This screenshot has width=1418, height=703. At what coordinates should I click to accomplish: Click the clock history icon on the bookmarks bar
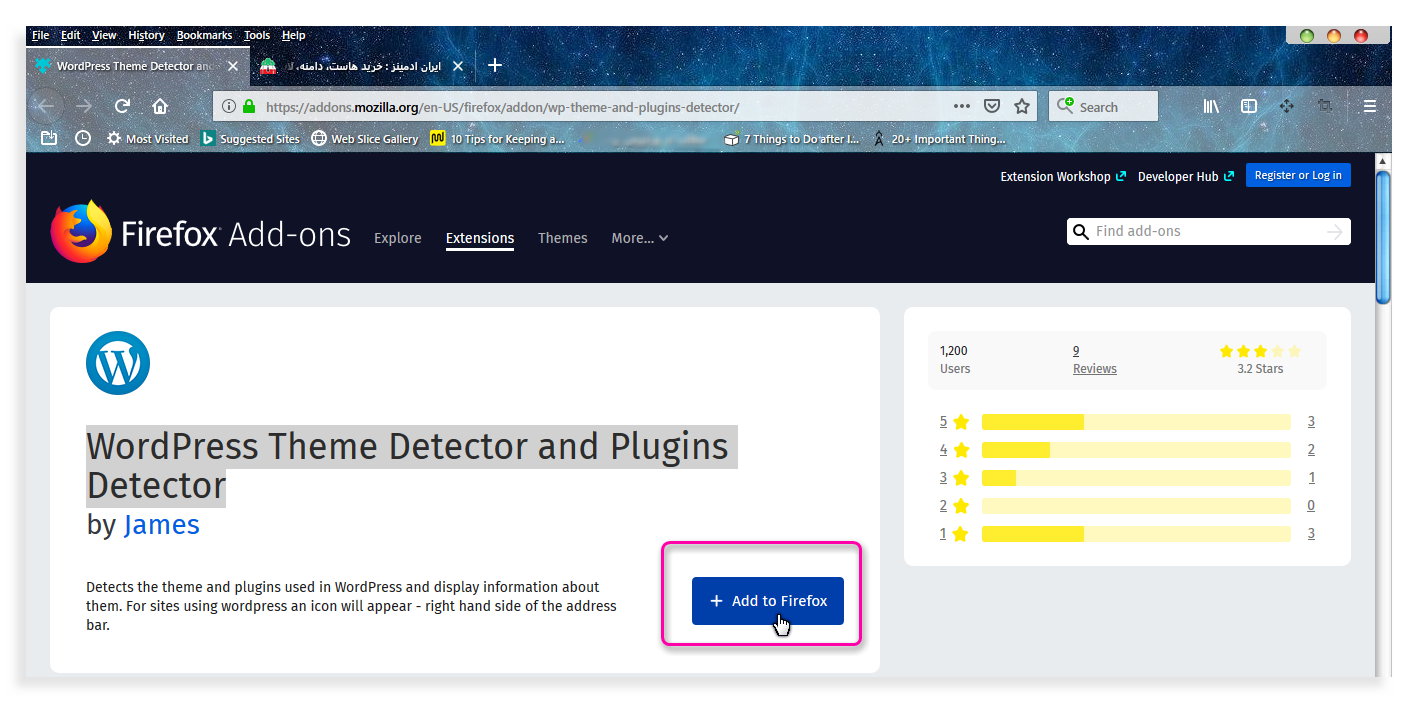83,139
